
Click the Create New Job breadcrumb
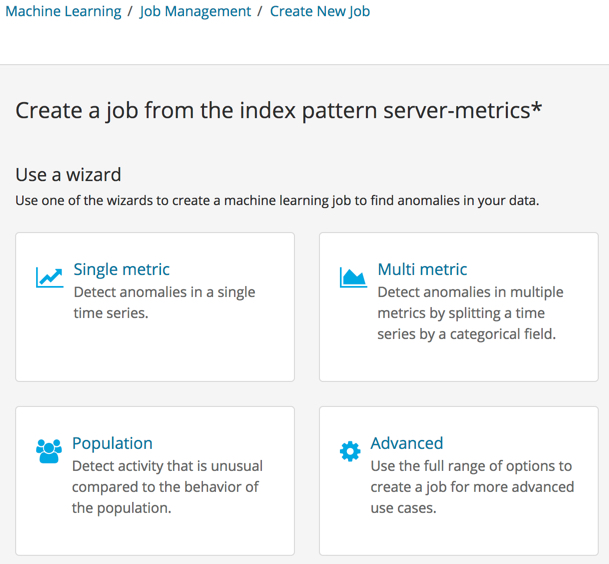pos(320,12)
